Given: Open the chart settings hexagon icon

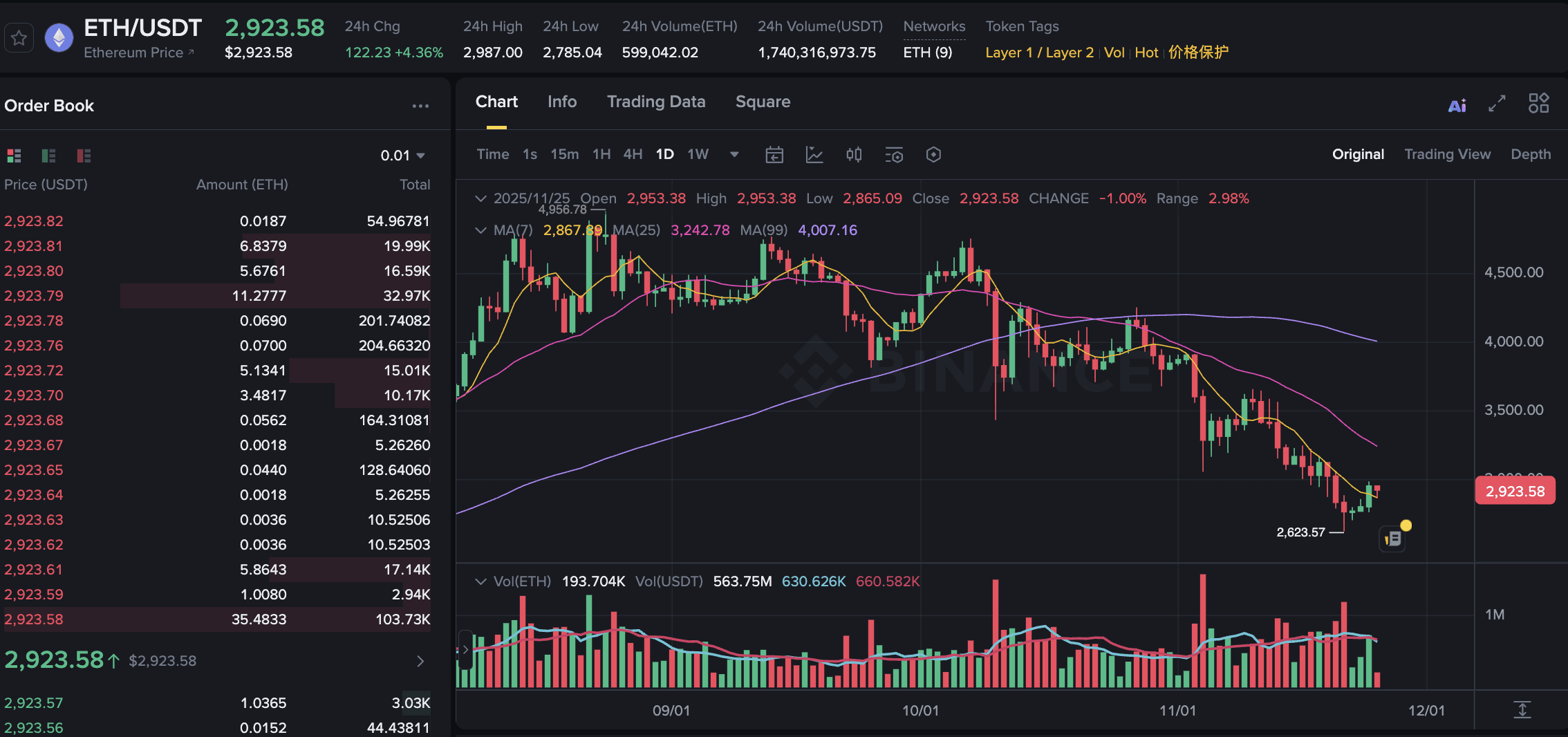Looking at the screenshot, I should point(933,154).
